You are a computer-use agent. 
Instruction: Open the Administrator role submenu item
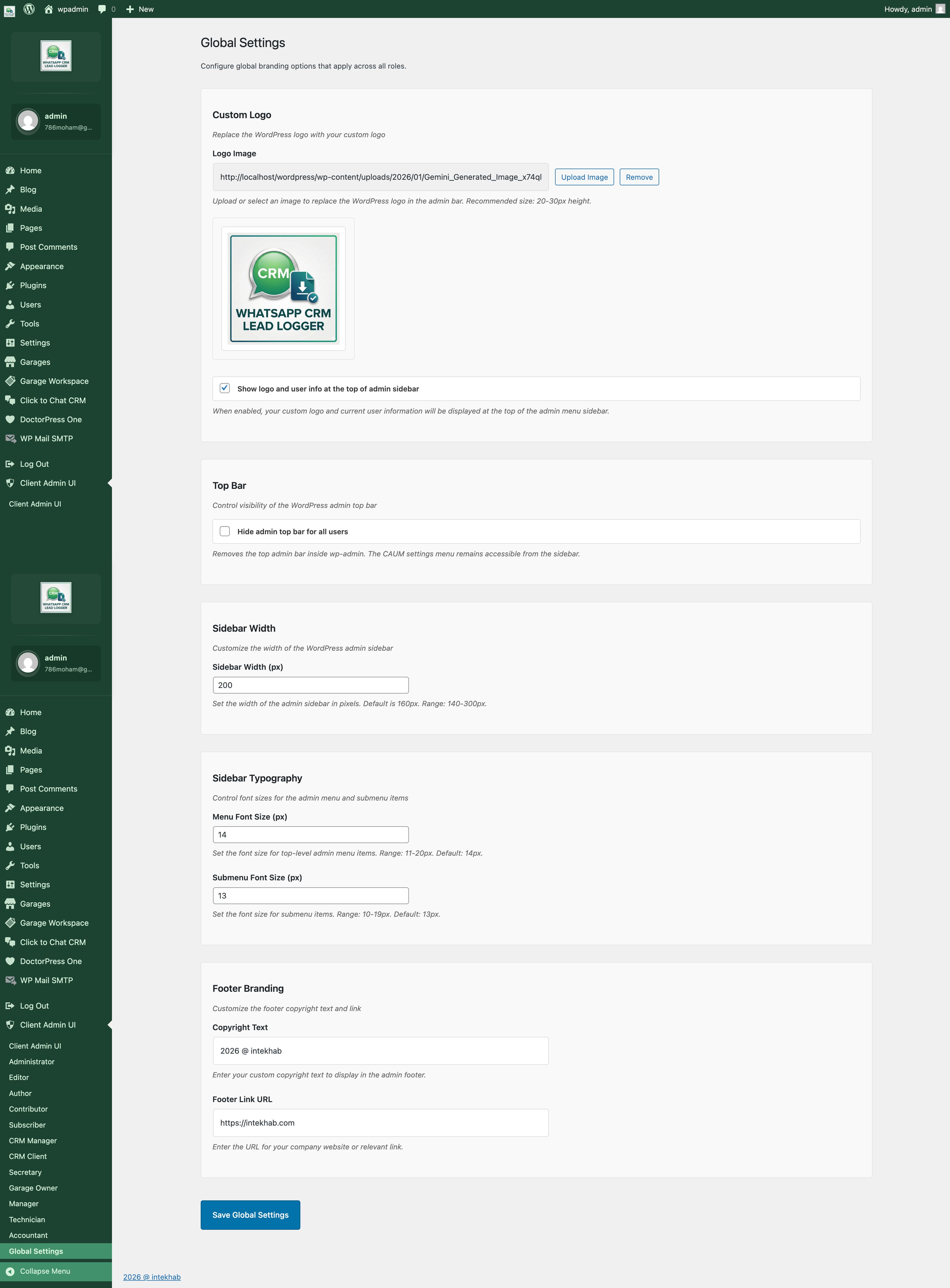click(x=32, y=1062)
